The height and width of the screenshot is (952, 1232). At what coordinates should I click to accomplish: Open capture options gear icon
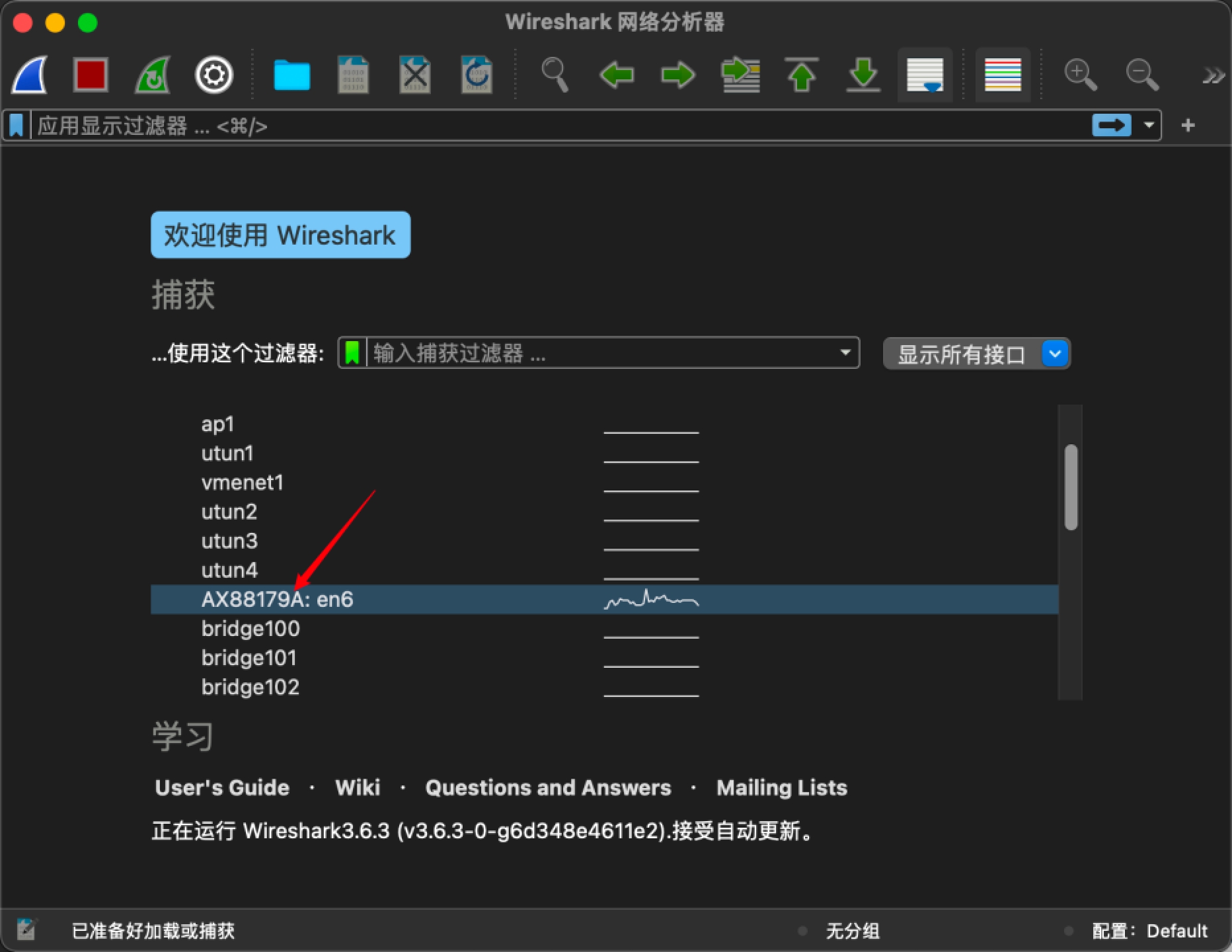coord(213,75)
